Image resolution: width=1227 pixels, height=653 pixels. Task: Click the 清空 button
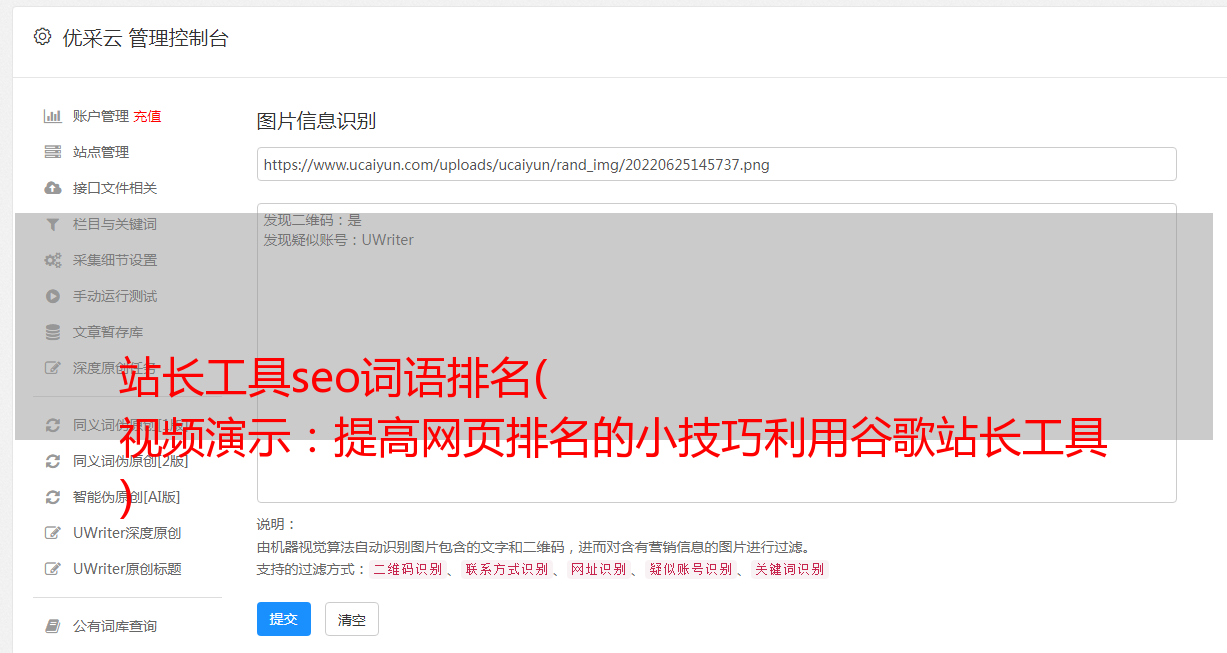point(352,620)
